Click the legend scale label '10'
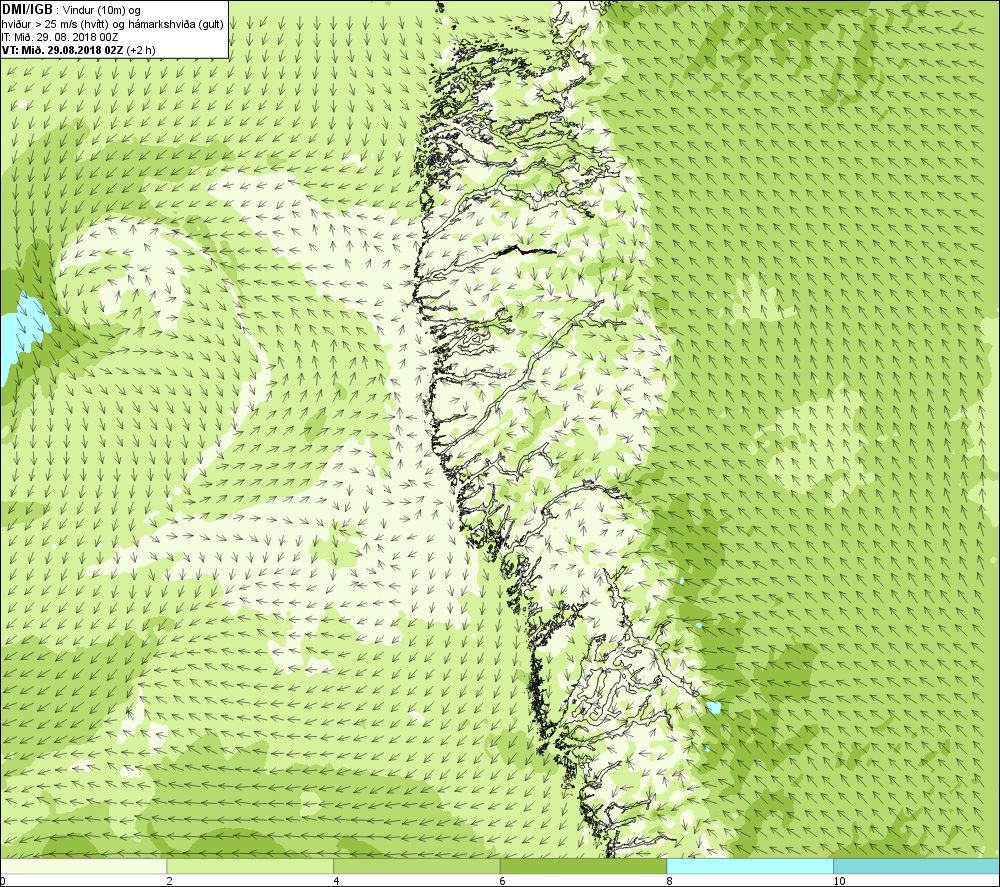Viewport: 1000px width, 887px height. [x=839, y=881]
